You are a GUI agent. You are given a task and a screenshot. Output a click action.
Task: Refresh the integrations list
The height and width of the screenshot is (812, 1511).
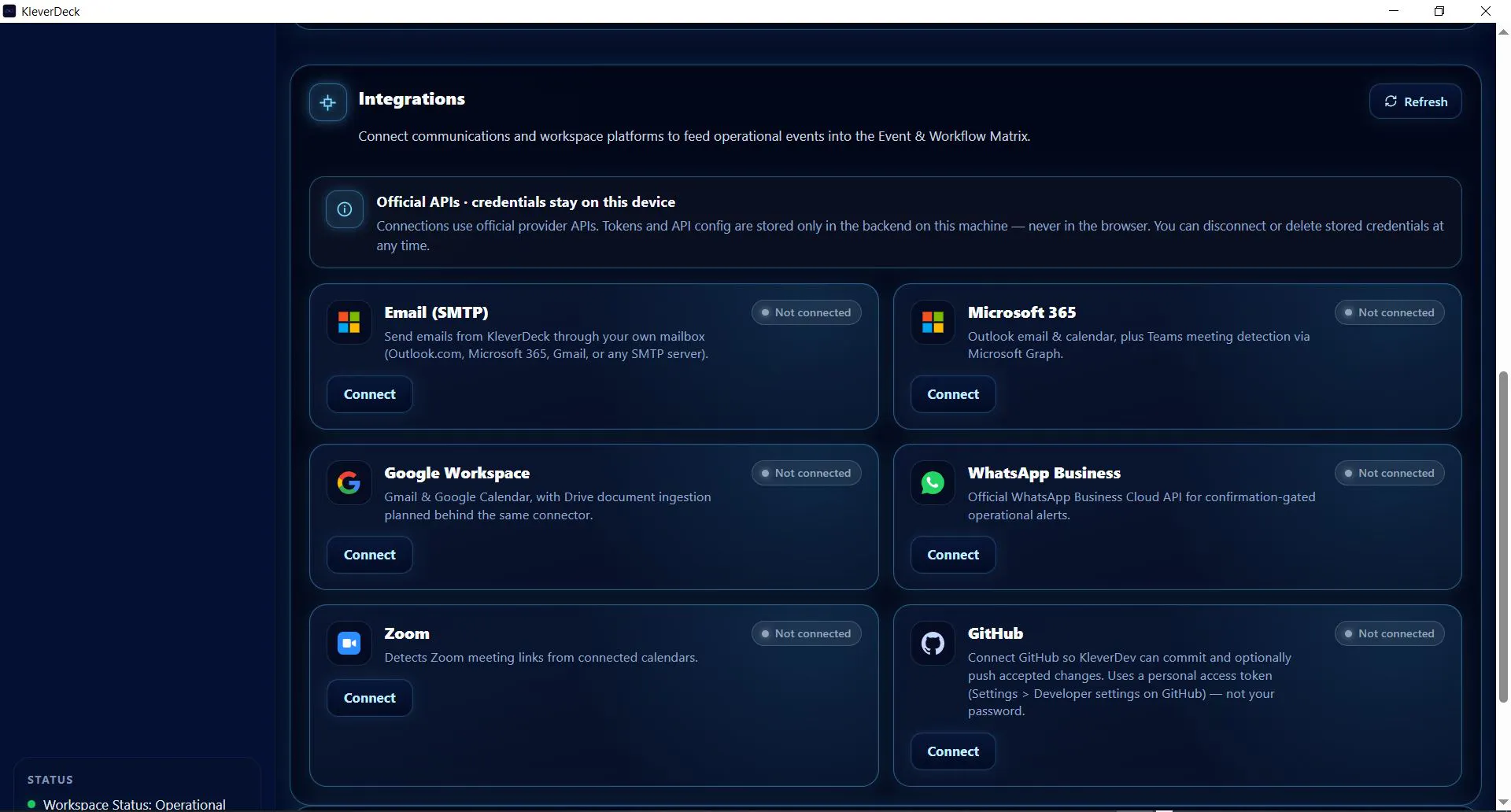pos(1415,101)
